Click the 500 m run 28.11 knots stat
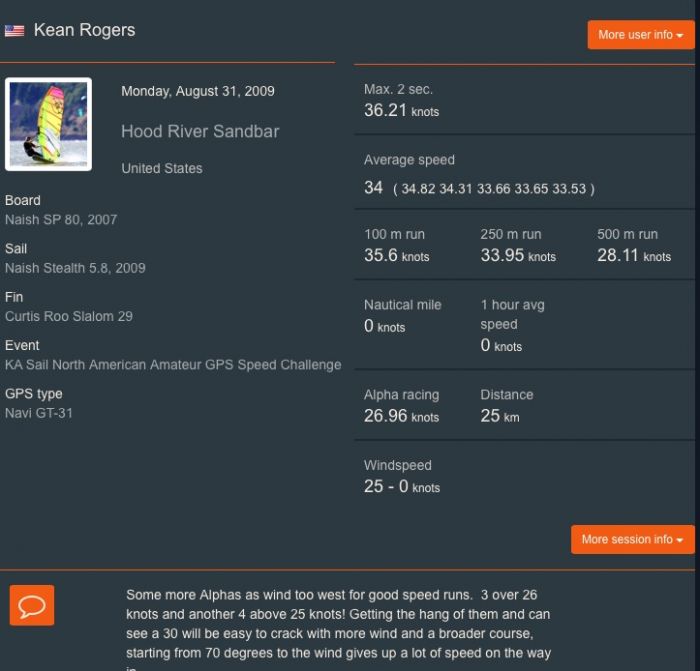Image resolution: width=700 pixels, height=671 pixels. [634, 256]
